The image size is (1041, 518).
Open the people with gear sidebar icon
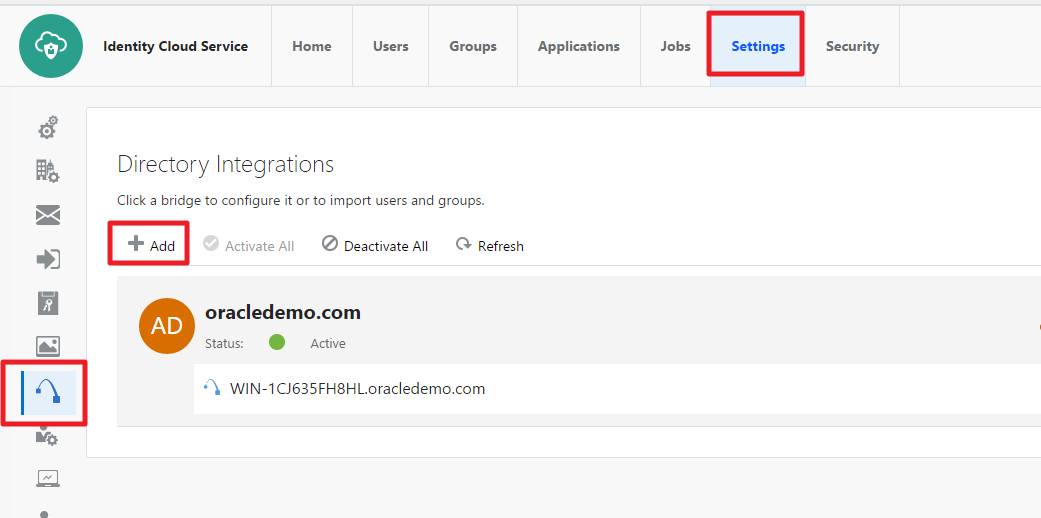click(47, 436)
